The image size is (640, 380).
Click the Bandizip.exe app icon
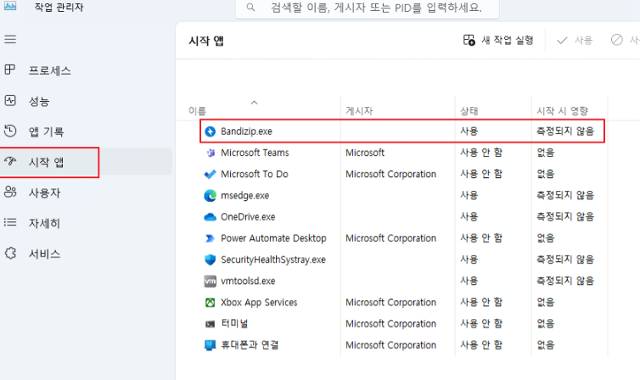click(x=210, y=131)
